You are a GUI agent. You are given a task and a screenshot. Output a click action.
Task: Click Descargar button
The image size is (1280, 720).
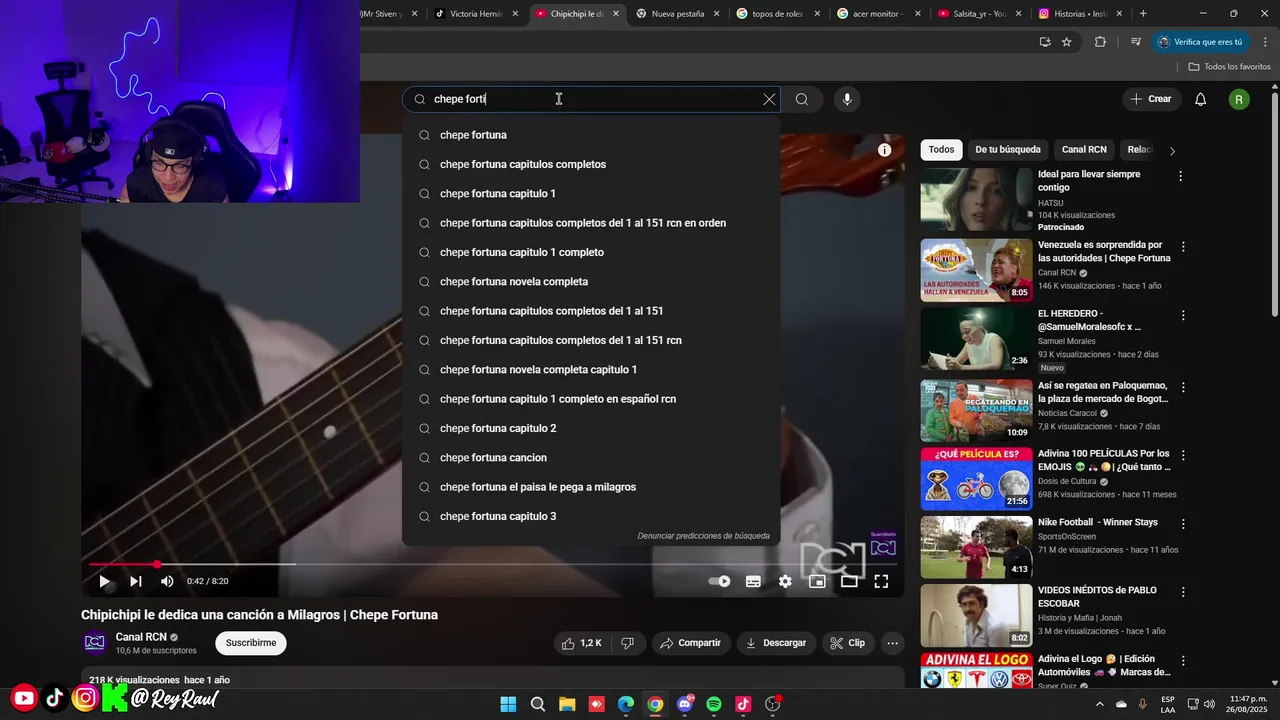tap(776, 643)
